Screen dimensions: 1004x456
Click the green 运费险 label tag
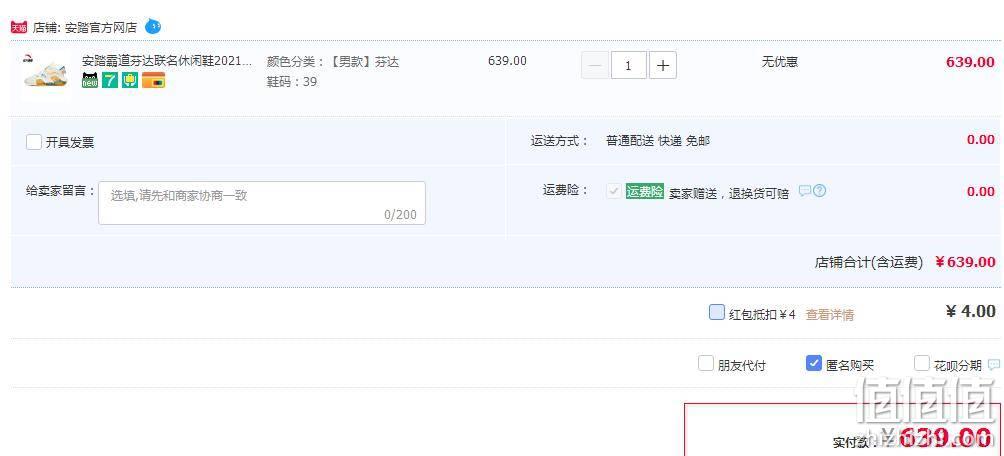(x=645, y=191)
